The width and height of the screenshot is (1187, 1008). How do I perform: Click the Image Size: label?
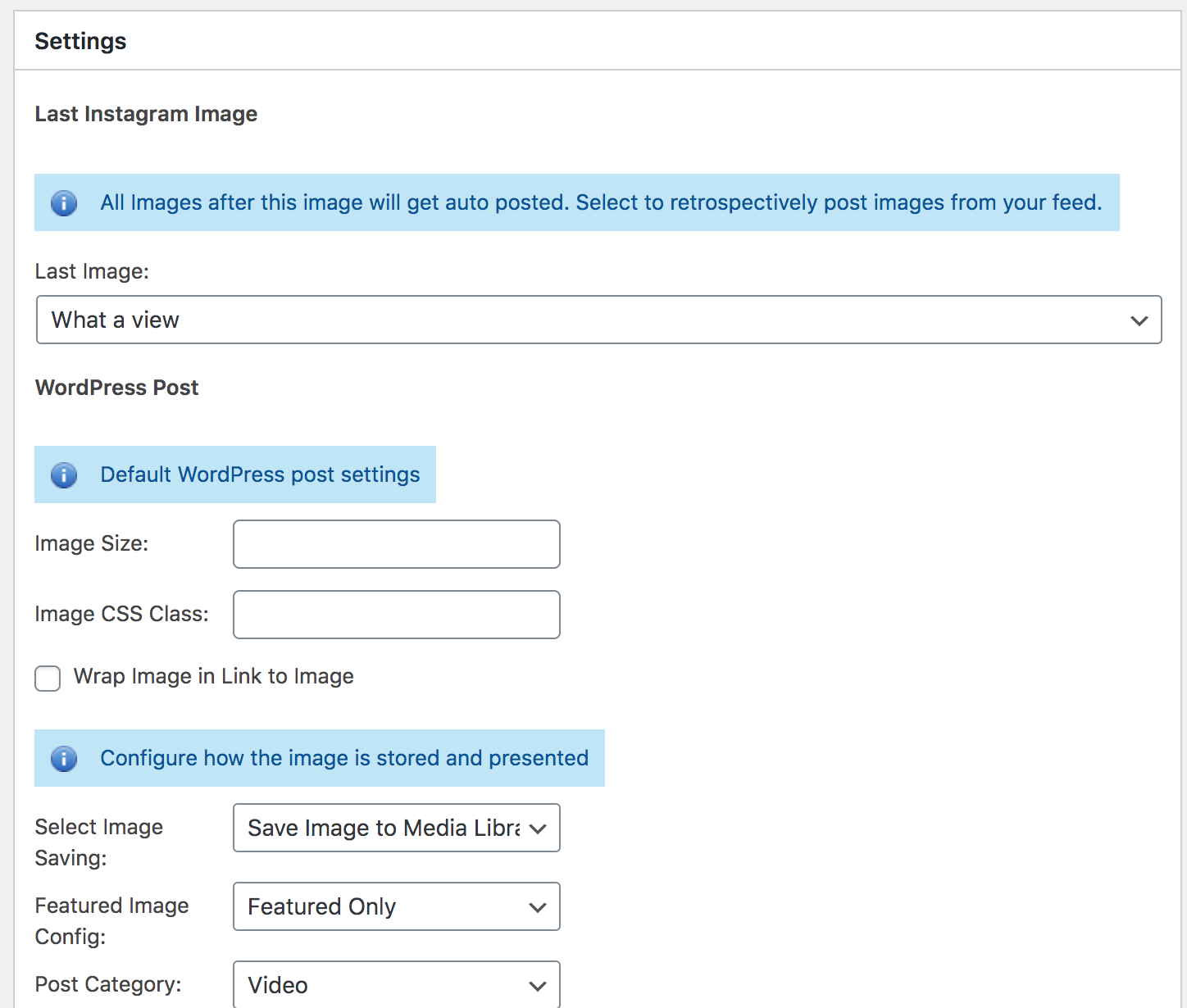[x=92, y=543]
